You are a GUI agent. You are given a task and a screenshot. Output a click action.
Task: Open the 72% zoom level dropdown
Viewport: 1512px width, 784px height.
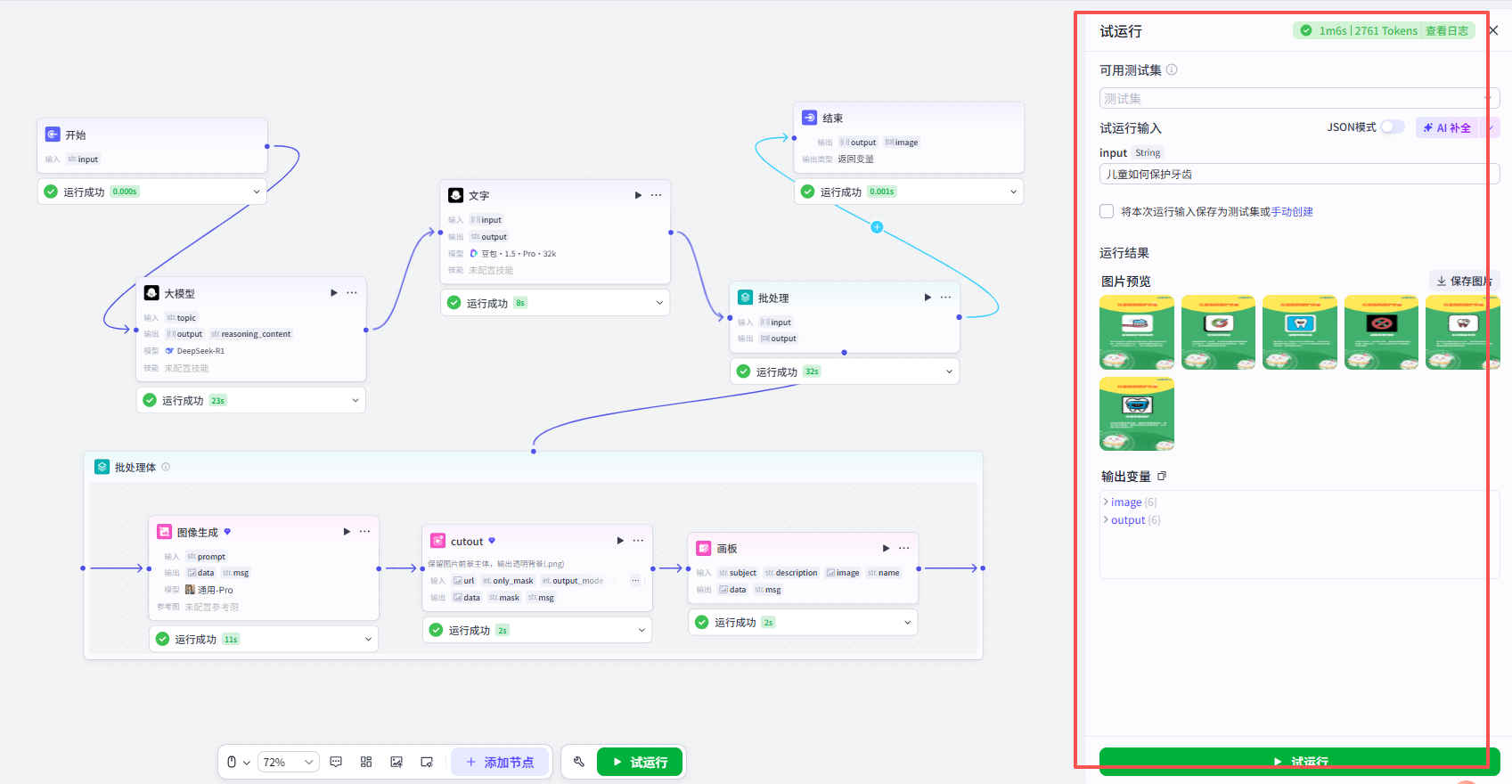pos(289,762)
